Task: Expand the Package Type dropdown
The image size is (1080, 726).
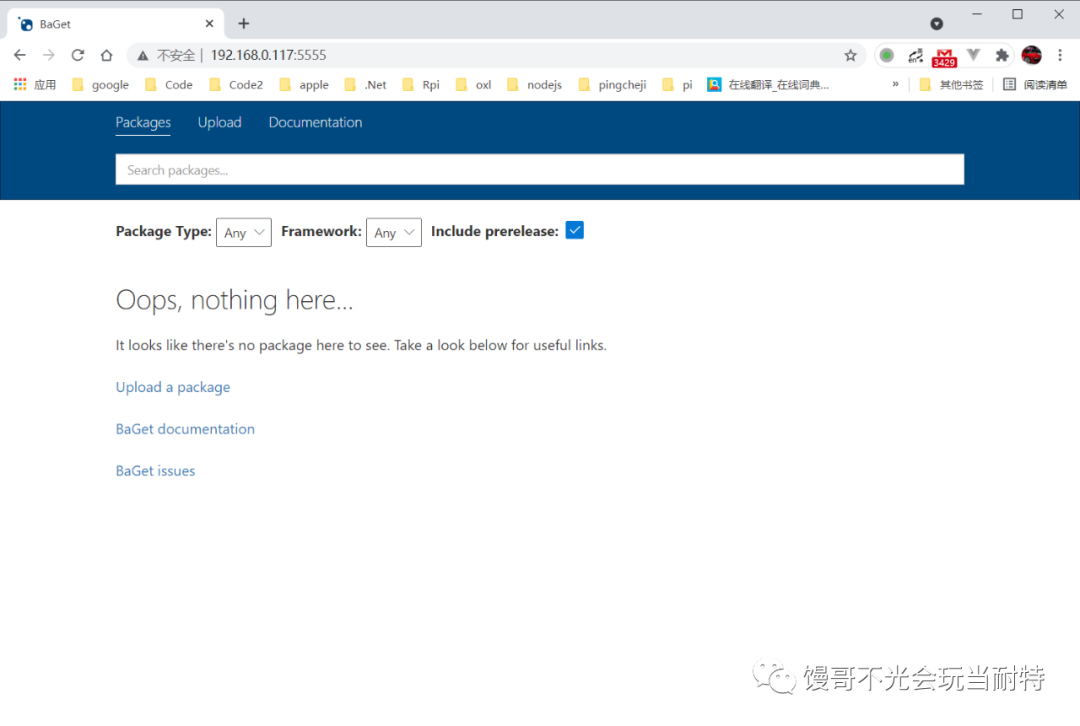Action: point(244,233)
